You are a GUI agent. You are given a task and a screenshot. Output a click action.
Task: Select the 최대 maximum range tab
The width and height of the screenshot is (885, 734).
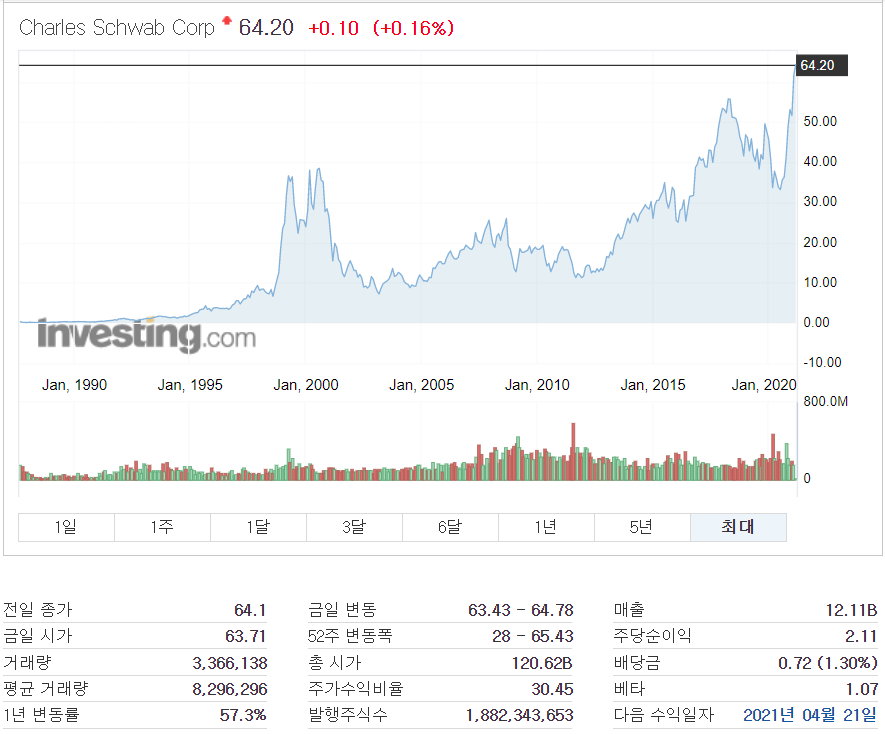click(x=738, y=527)
